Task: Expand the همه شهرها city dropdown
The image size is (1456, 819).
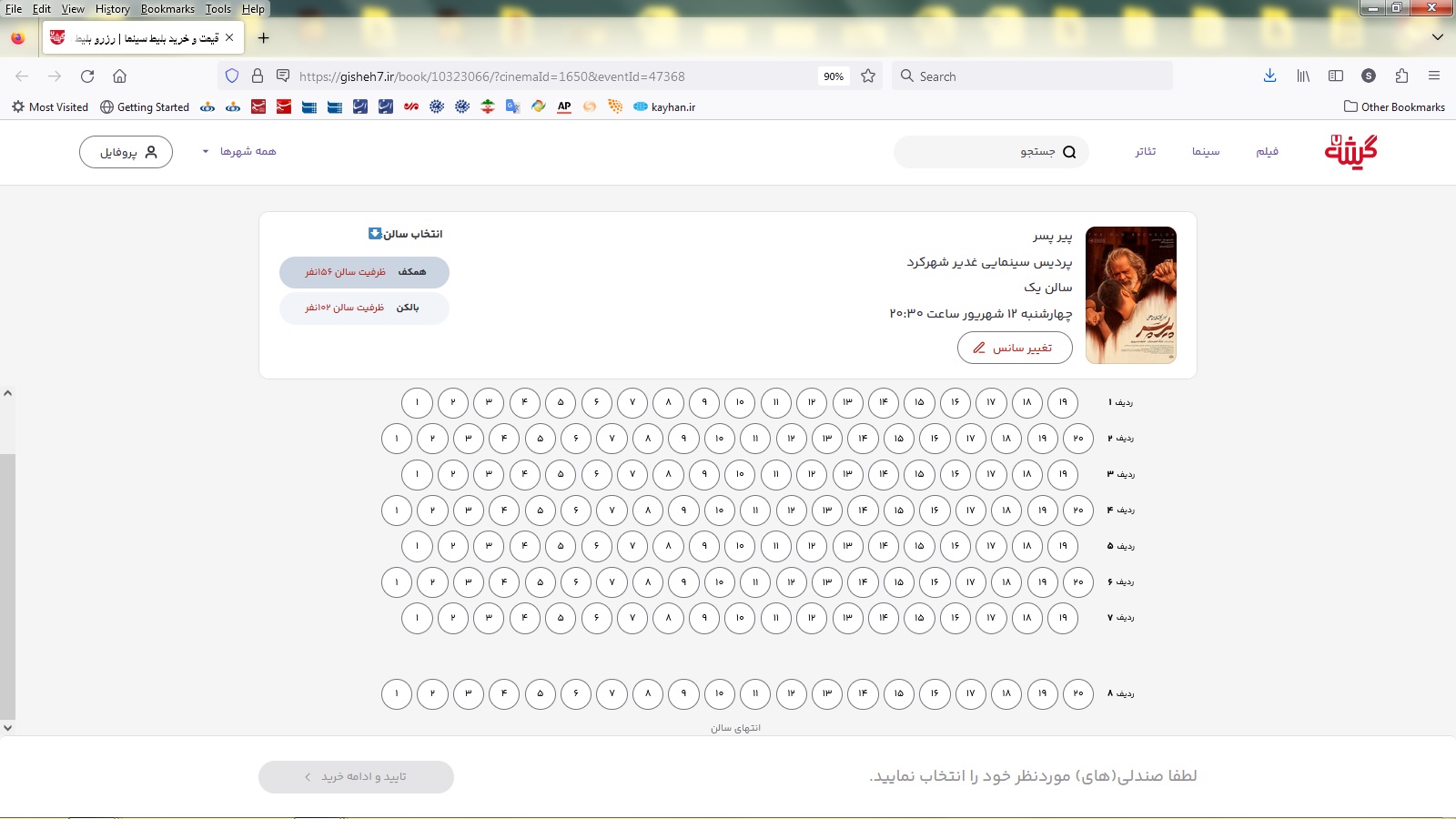Action: [239, 152]
